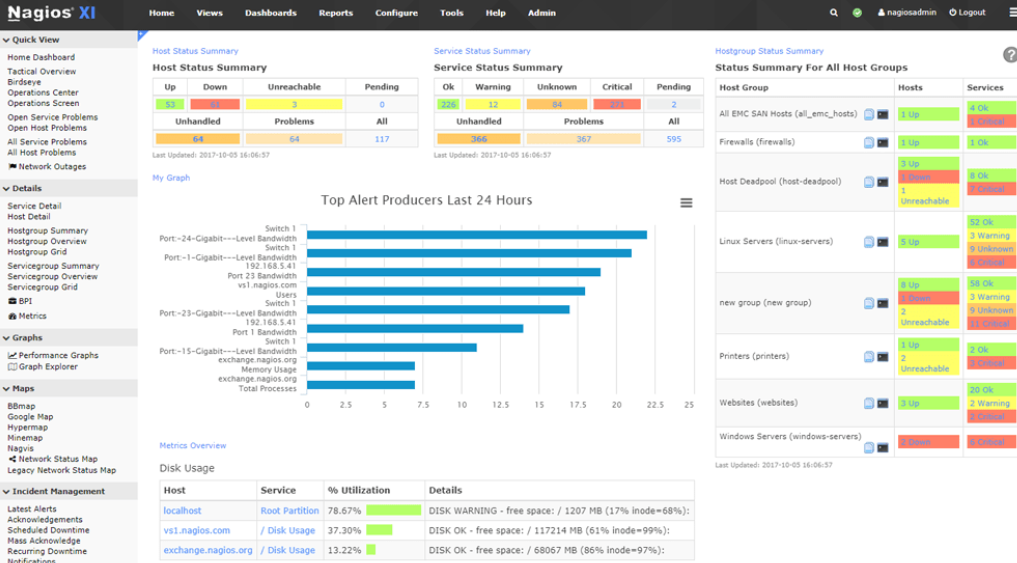
Task: Click the nagiosadmin user icon link
Action: (x=907, y=12)
